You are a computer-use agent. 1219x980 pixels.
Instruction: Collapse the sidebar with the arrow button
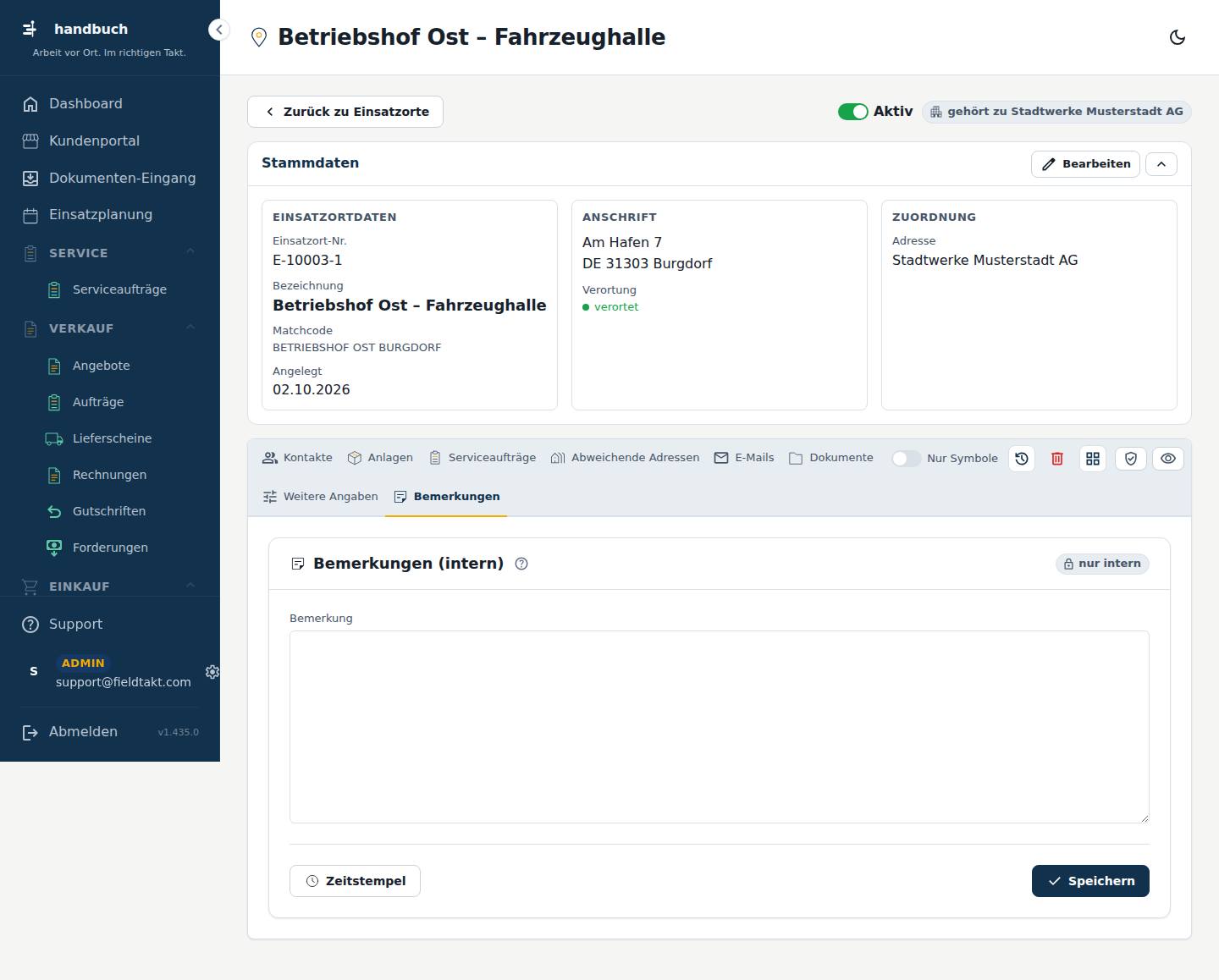click(x=218, y=30)
